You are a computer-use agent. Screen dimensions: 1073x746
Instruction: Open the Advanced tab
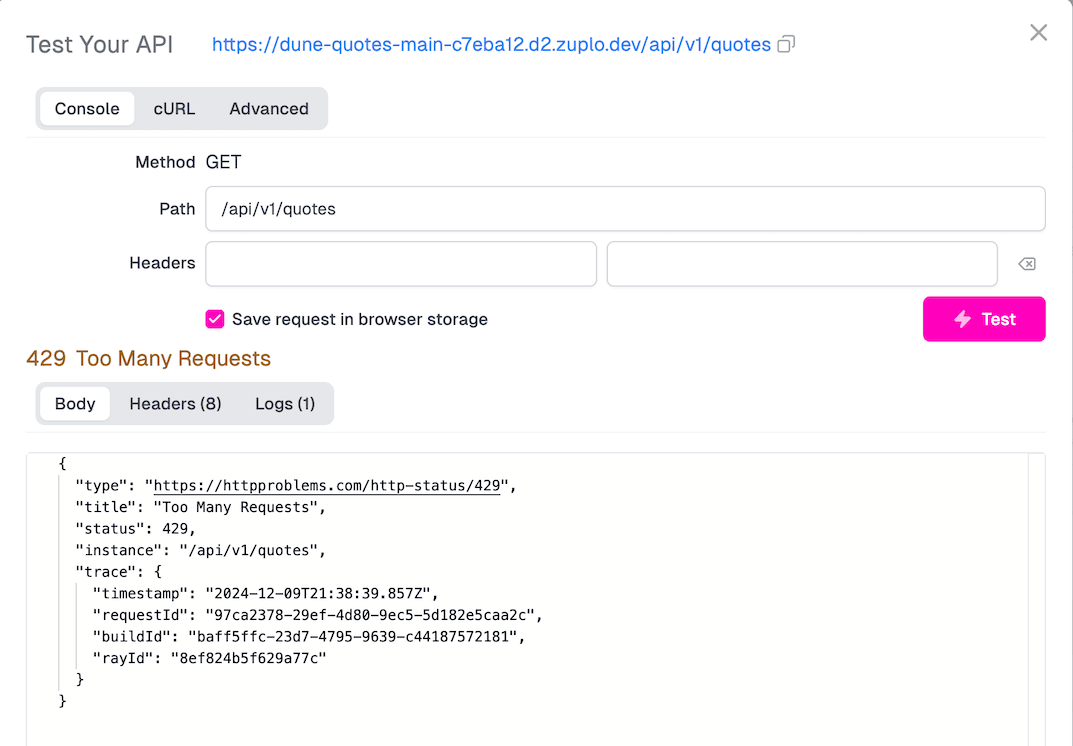tap(268, 108)
